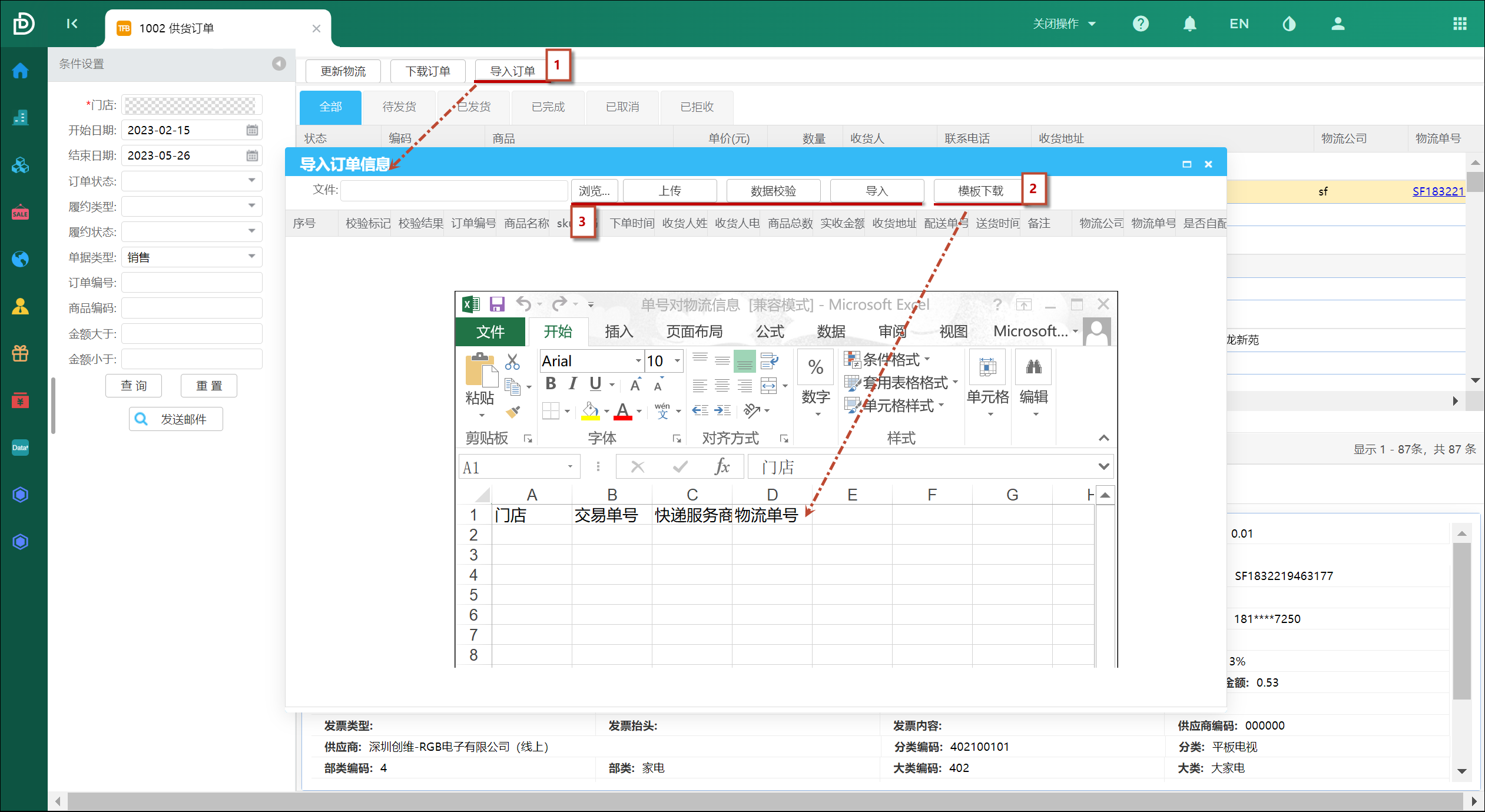
Task: Click the 订单编号 input field
Action: pos(192,283)
